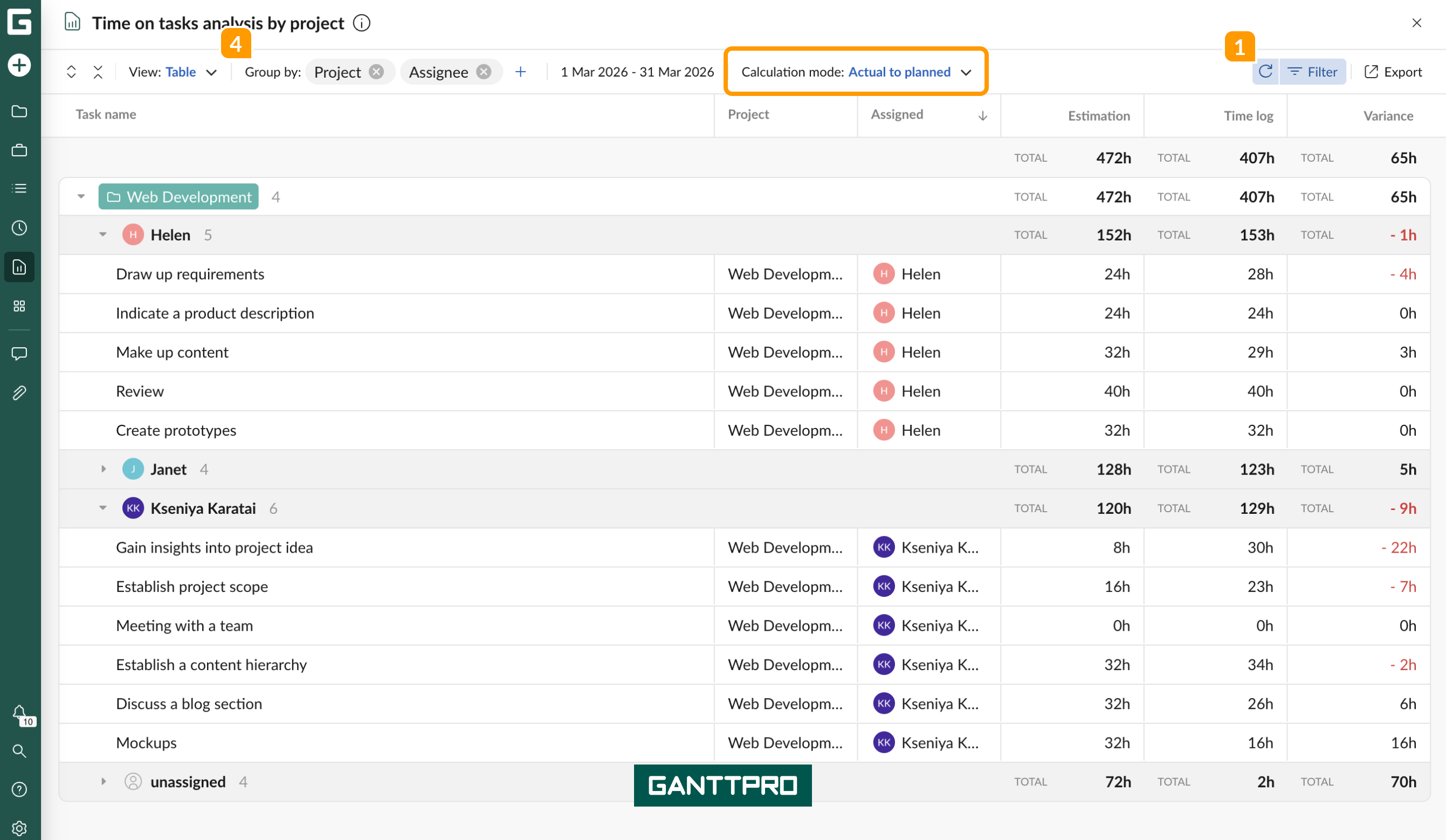Screen dimensions: 1446x840
Task: Expand the unassigned tasks group
Action: click(x=104, y=781)
